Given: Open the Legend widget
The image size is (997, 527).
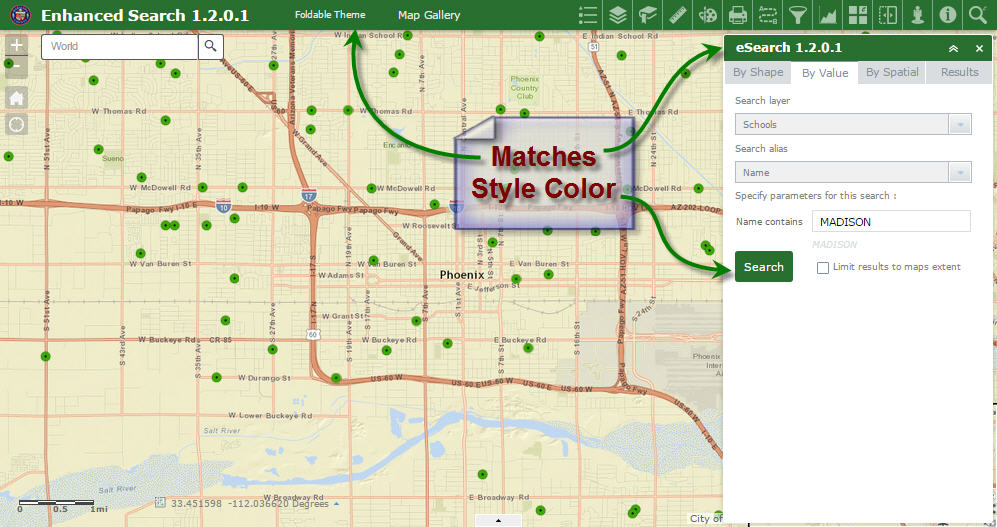Looking at the screenshot, I should click(588, 15).
